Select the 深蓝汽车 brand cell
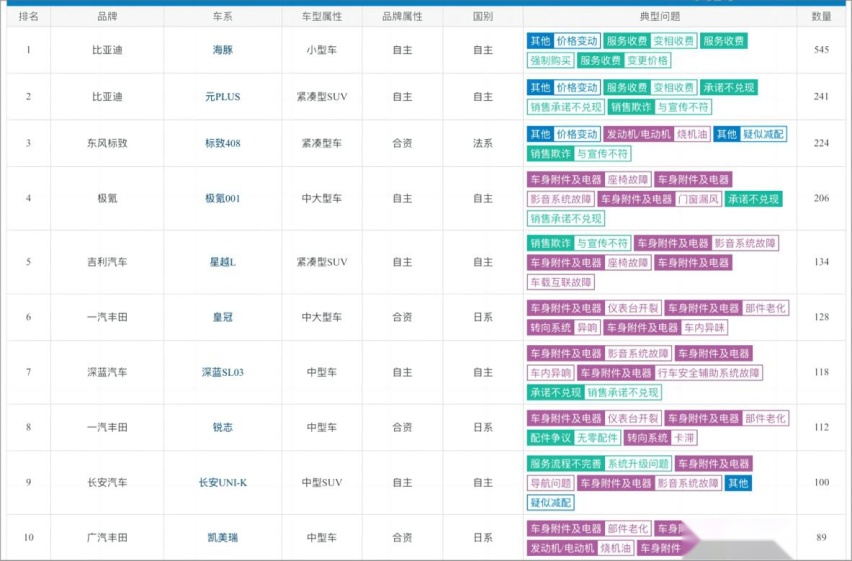 107,372
